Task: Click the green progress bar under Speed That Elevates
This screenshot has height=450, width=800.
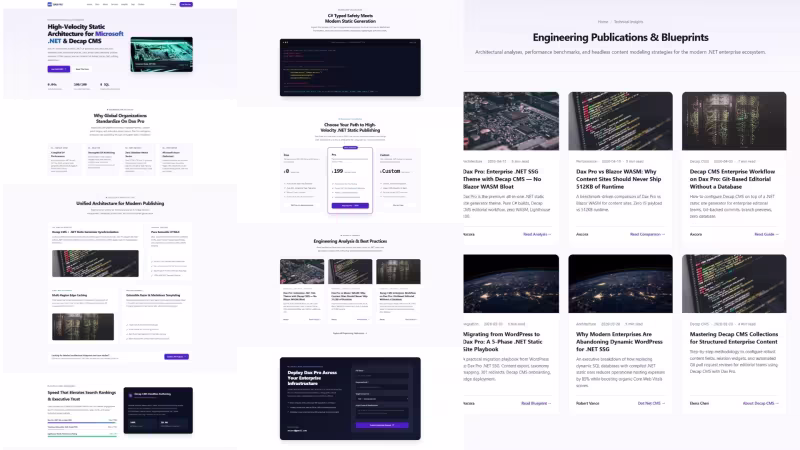Action: click(x=82, y=436)
